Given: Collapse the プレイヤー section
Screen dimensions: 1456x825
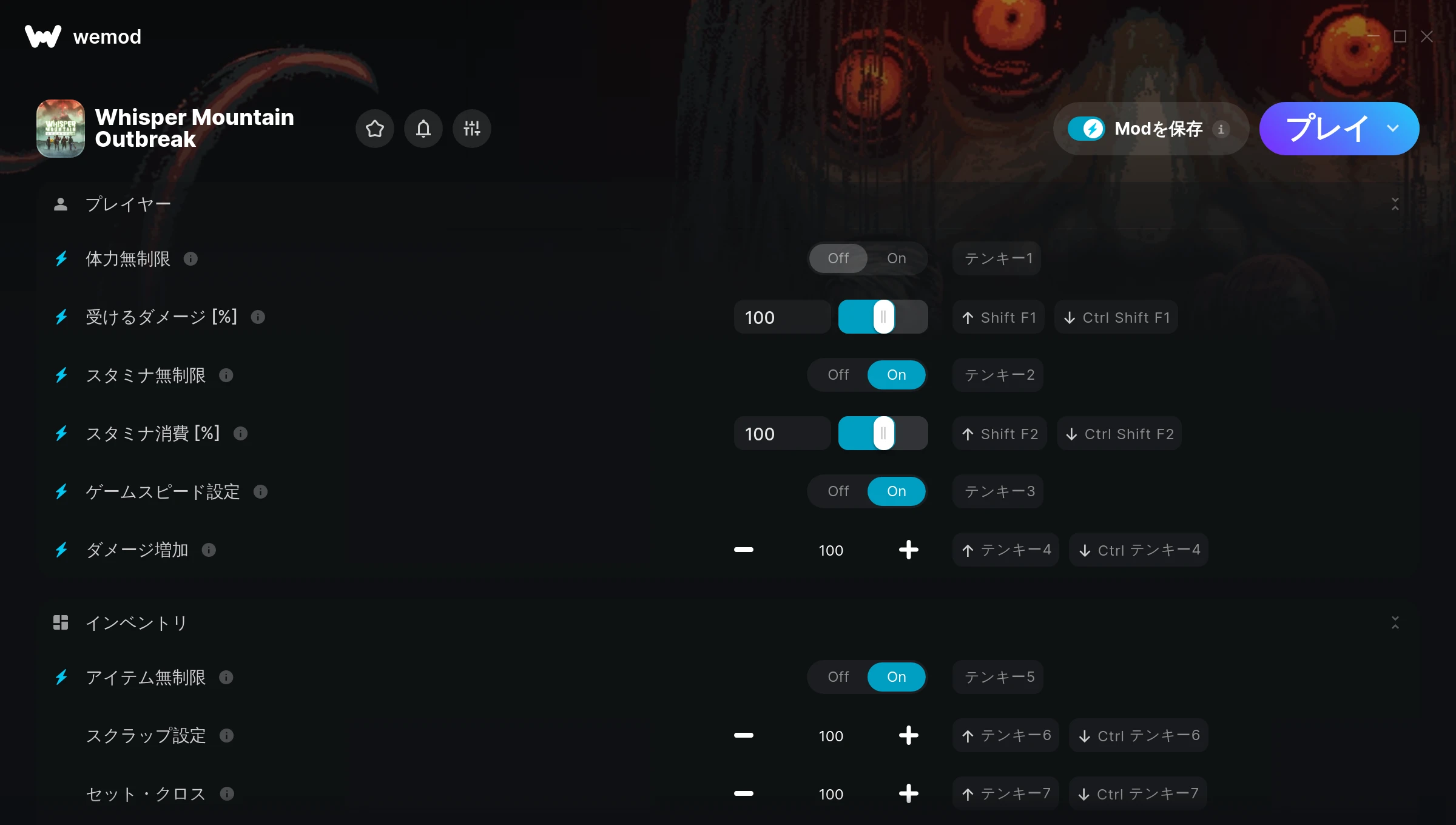Looking at the screenshot, I should [x=1395, y=204].
